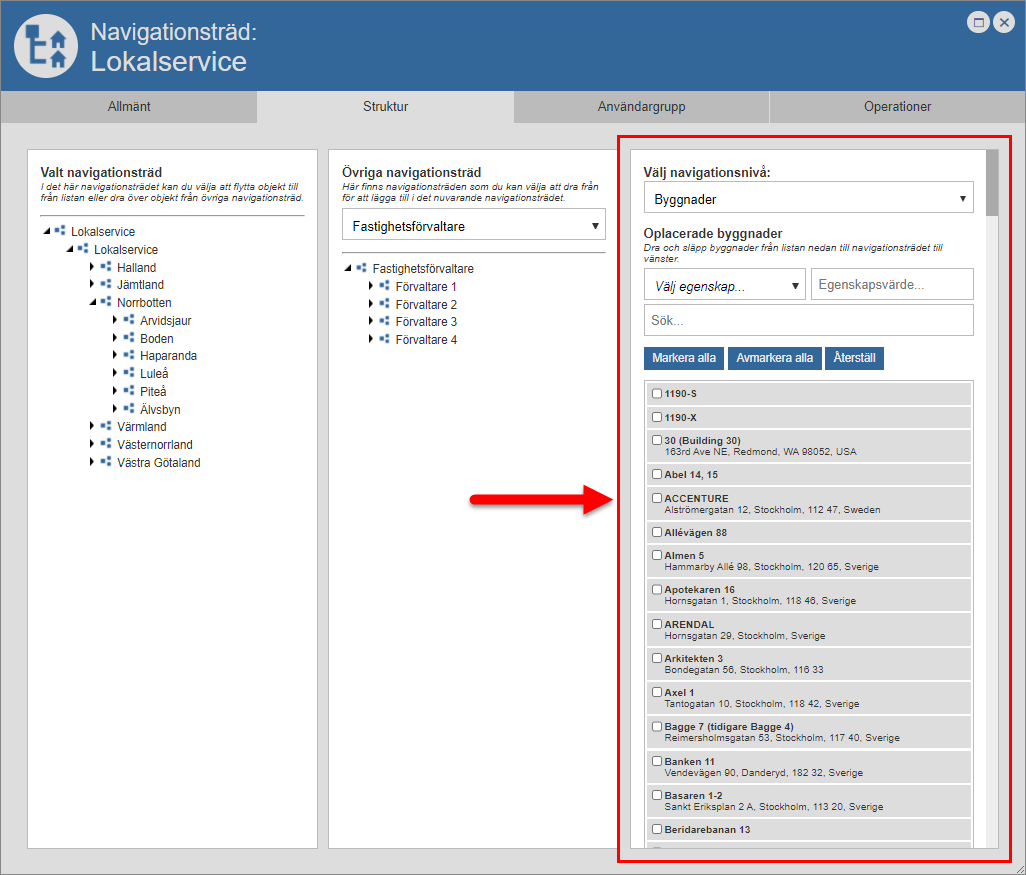1026x875 pixels.
Task: Click the node icon beside Luleå
Action: tap(129, 373)
